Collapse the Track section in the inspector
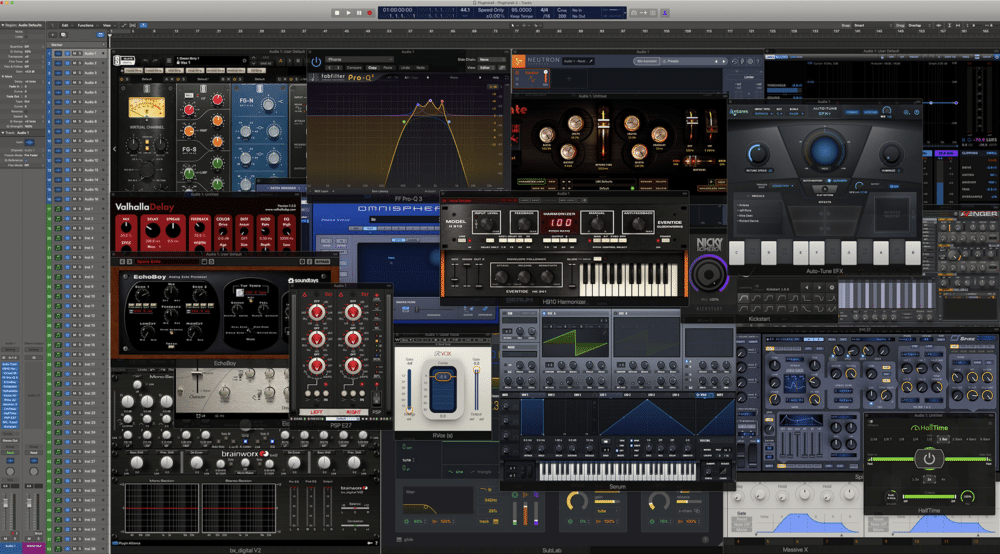Image resolution: width=1000 pixels, height=554 pixels. click(3, 133)
